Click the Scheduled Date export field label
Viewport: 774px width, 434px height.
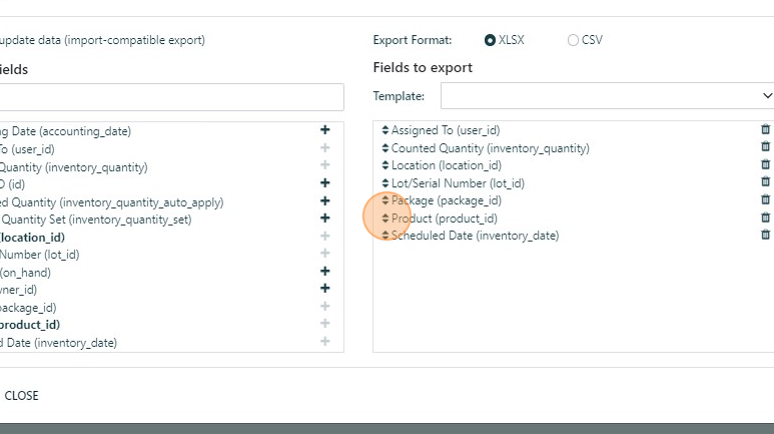475,236
